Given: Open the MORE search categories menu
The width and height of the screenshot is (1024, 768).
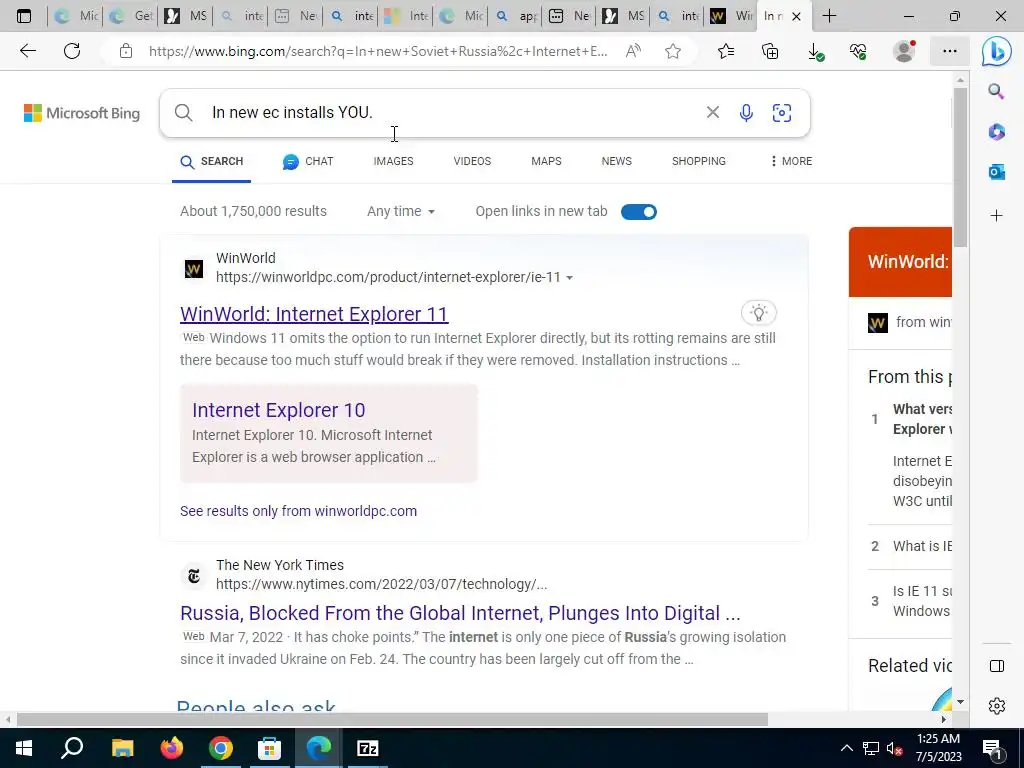Looking at the screenshot, I should (791, 161).
